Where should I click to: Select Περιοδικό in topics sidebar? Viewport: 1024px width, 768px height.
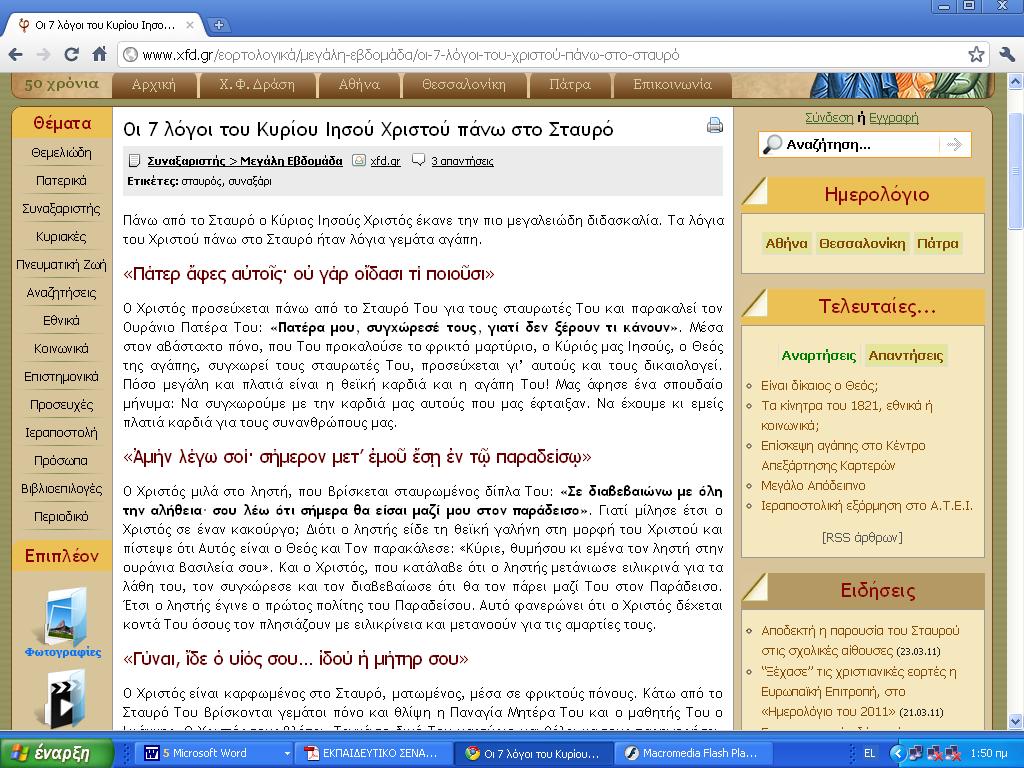61,517
